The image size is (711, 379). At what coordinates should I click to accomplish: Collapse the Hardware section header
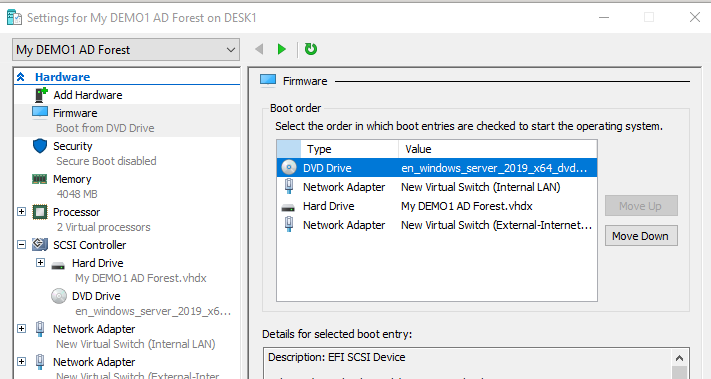coord(20,77)
